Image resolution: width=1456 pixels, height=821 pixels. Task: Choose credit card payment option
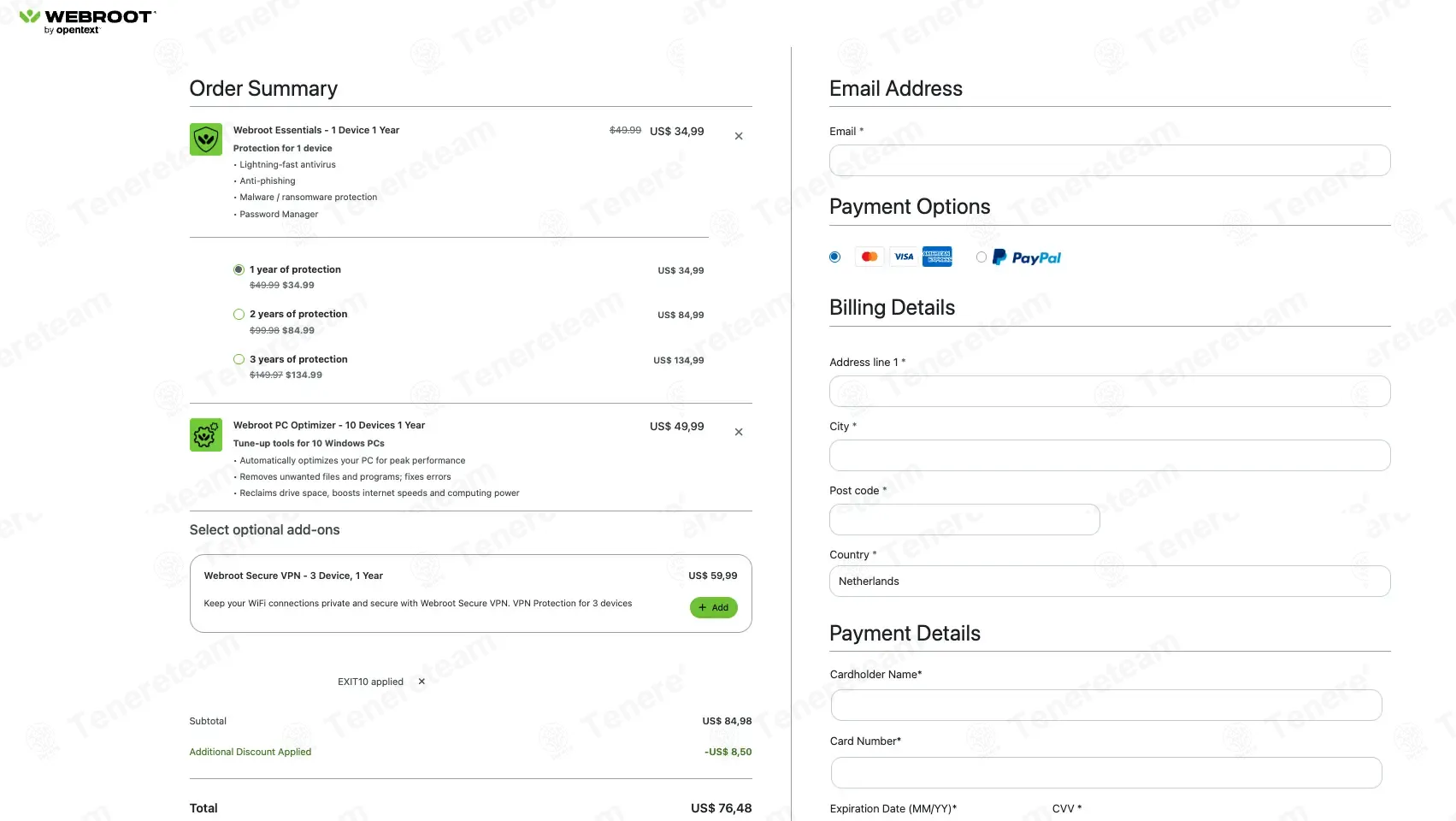pyautogui.click(x=835, y=257)
